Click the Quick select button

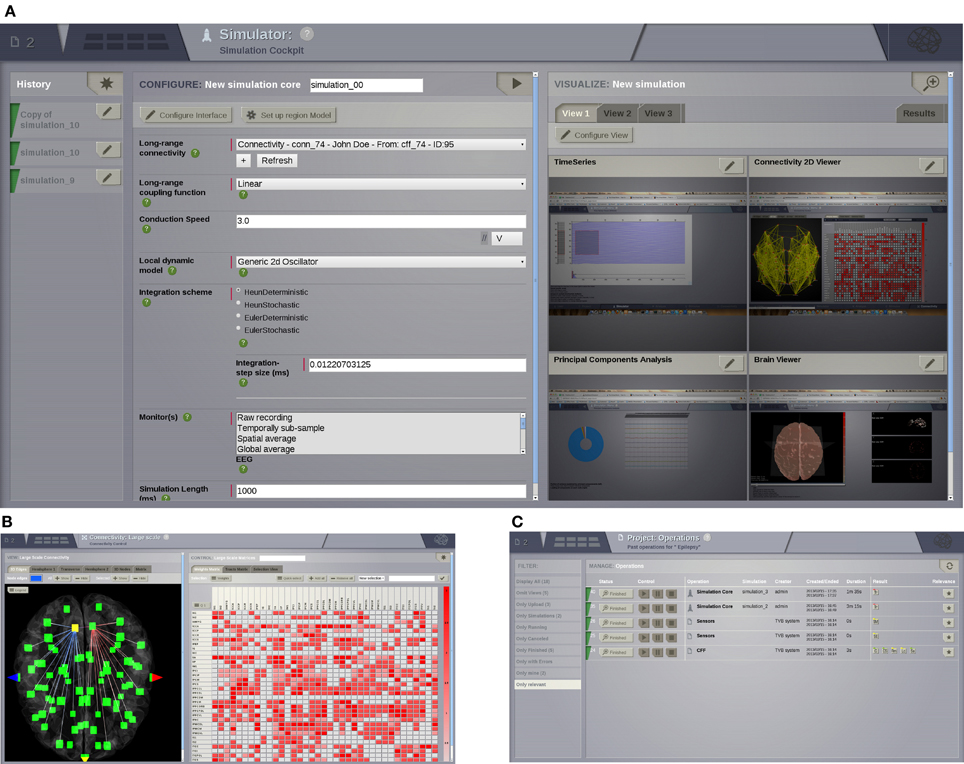pyautogui.click(x=290, y=578)
